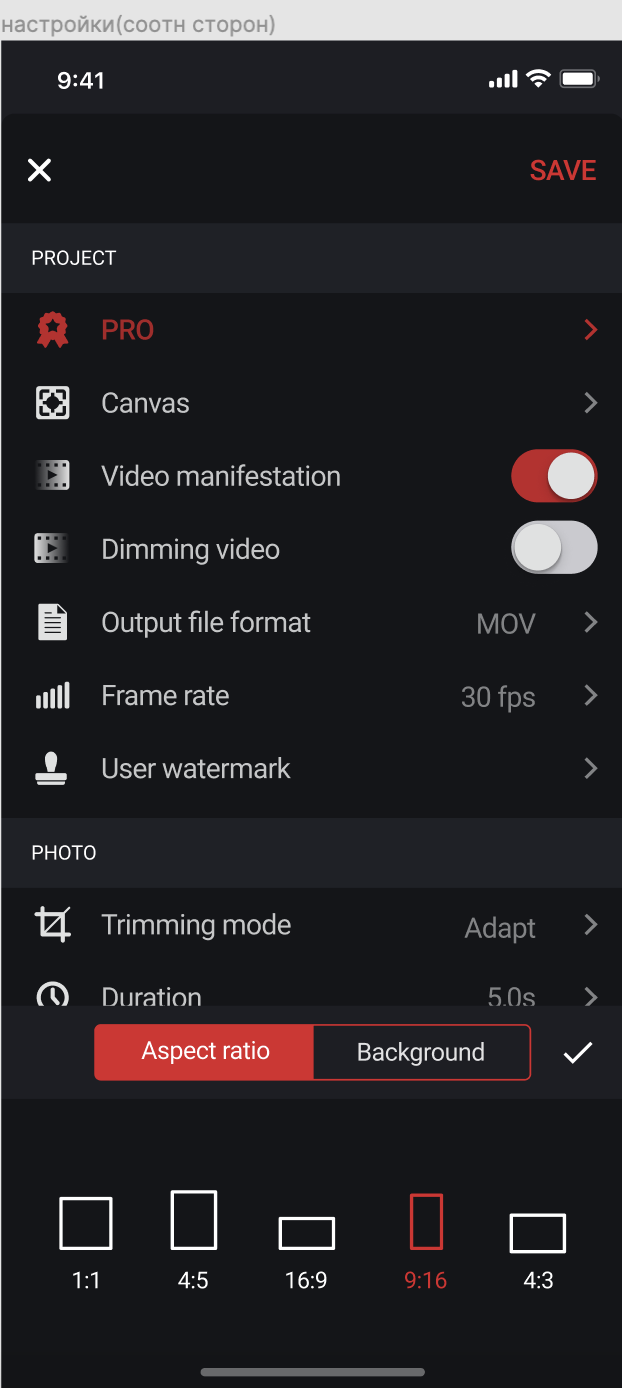Click the User watermark stamp icon
The width and height of the screenshot is (622, 1388).
(x=52, y=768)
